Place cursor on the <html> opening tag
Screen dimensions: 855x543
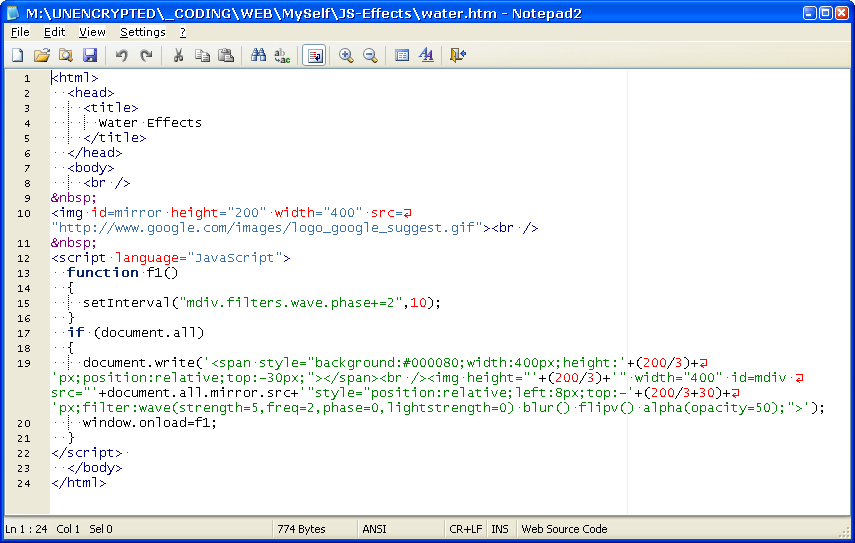pyautogui.click(x=75, y=78)
